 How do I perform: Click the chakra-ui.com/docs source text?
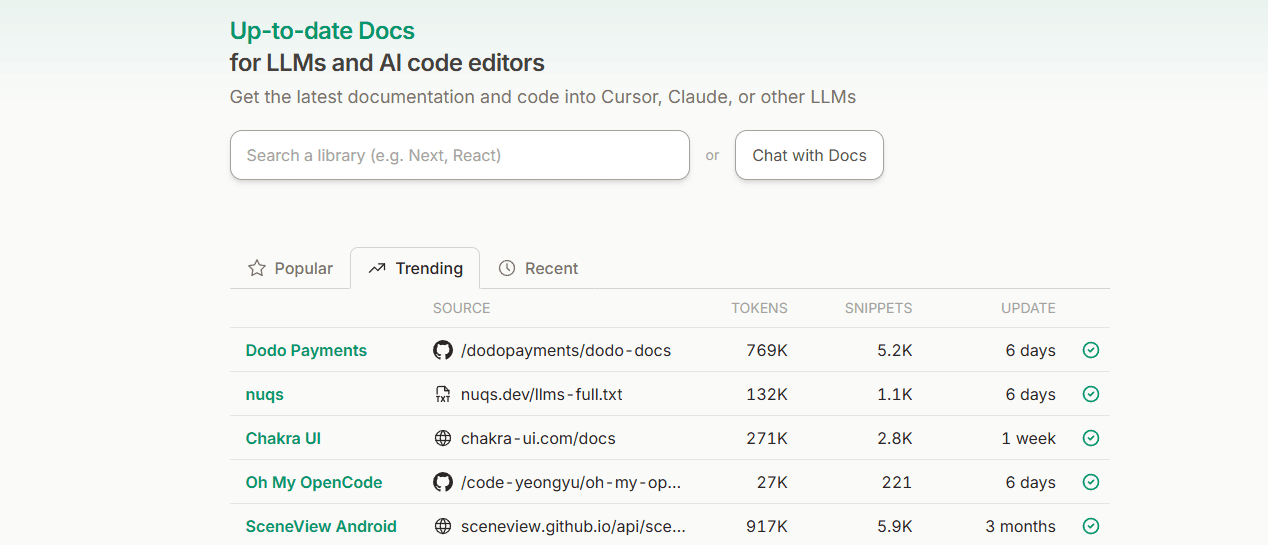(x=538, y=438)
